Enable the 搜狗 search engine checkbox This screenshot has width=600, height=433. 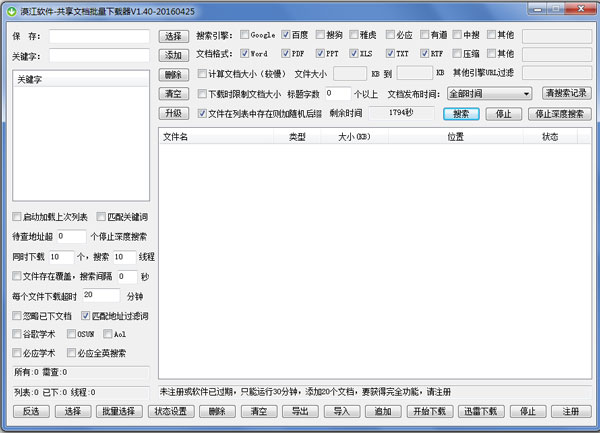320,35
